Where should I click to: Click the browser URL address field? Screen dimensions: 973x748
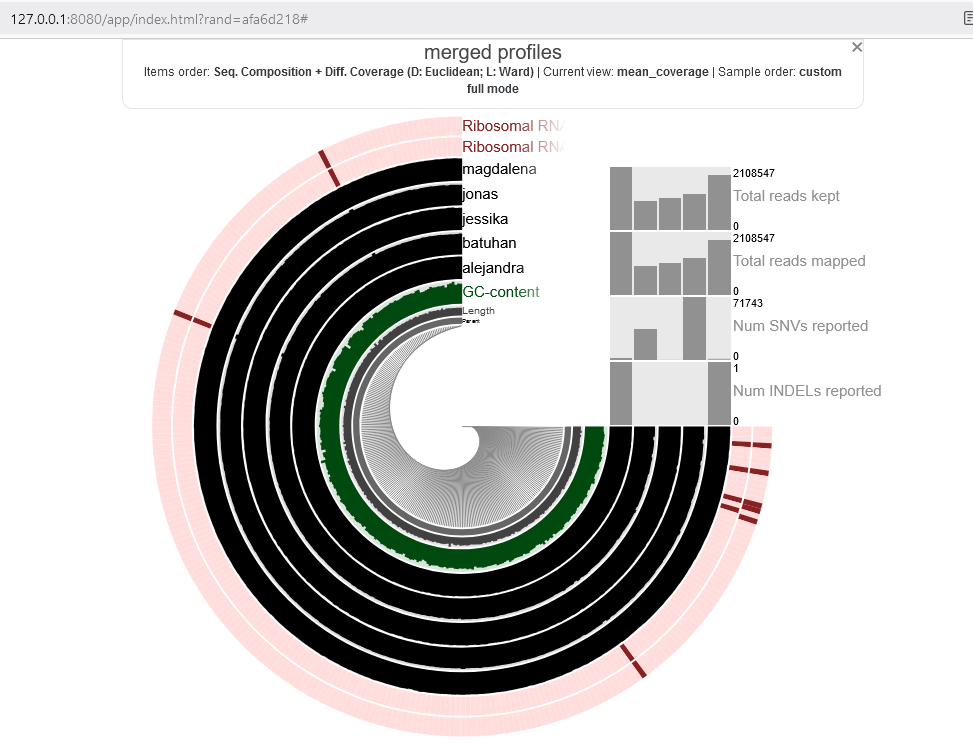pos(400,19)
